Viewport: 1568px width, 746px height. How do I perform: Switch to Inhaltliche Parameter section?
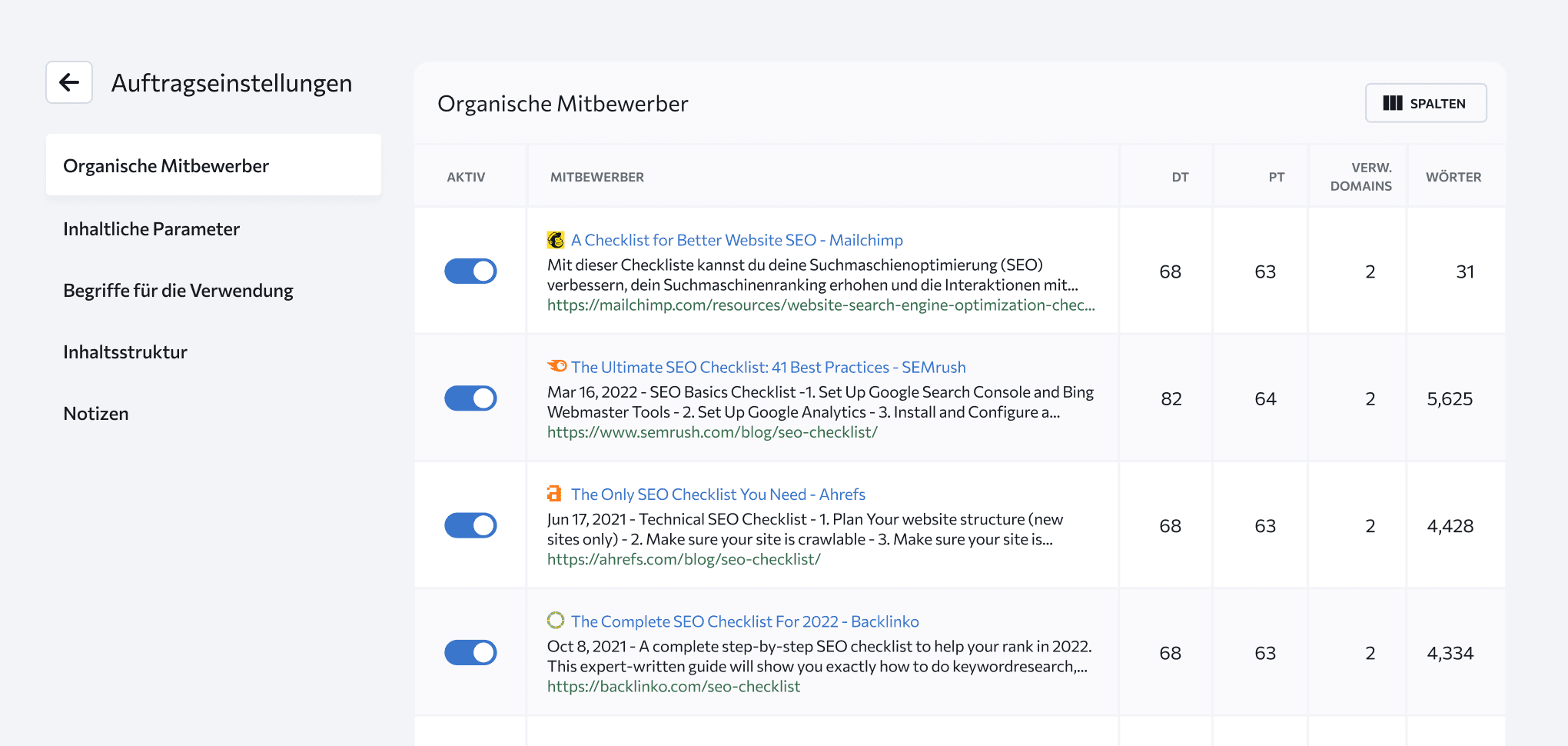click(x=151, y=228)
